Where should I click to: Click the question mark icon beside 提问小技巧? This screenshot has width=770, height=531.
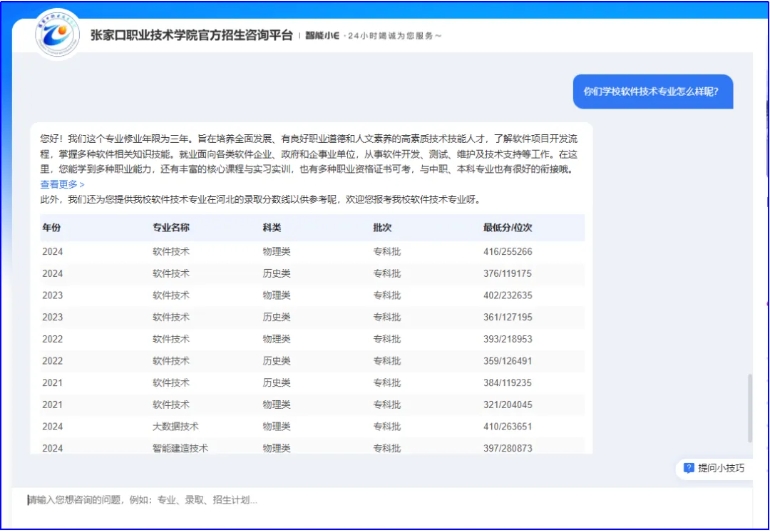coord(688,468)
